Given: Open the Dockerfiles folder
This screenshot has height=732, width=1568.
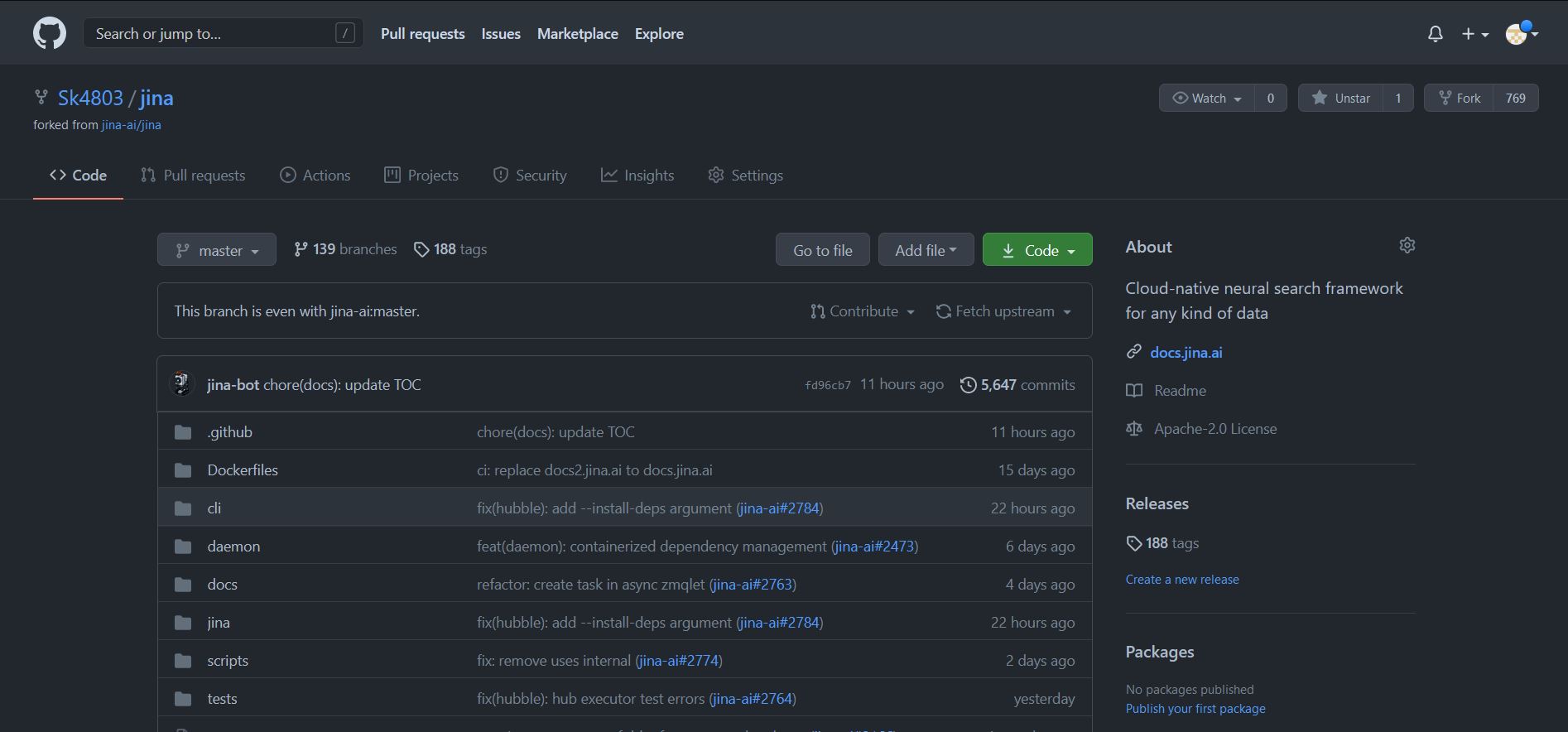Looking at the screenshot, I should [x=243, y=470].
